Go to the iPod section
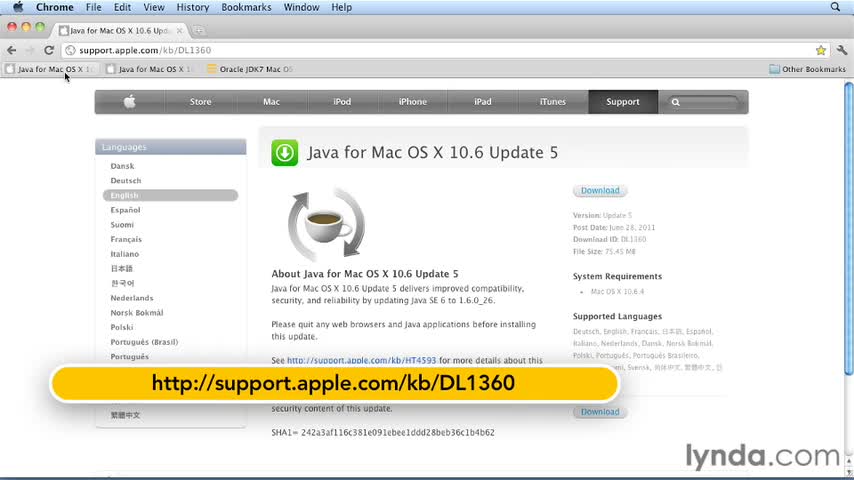This screenshot has height=480, width=854. pyautogui.click(x=342, y=102)
